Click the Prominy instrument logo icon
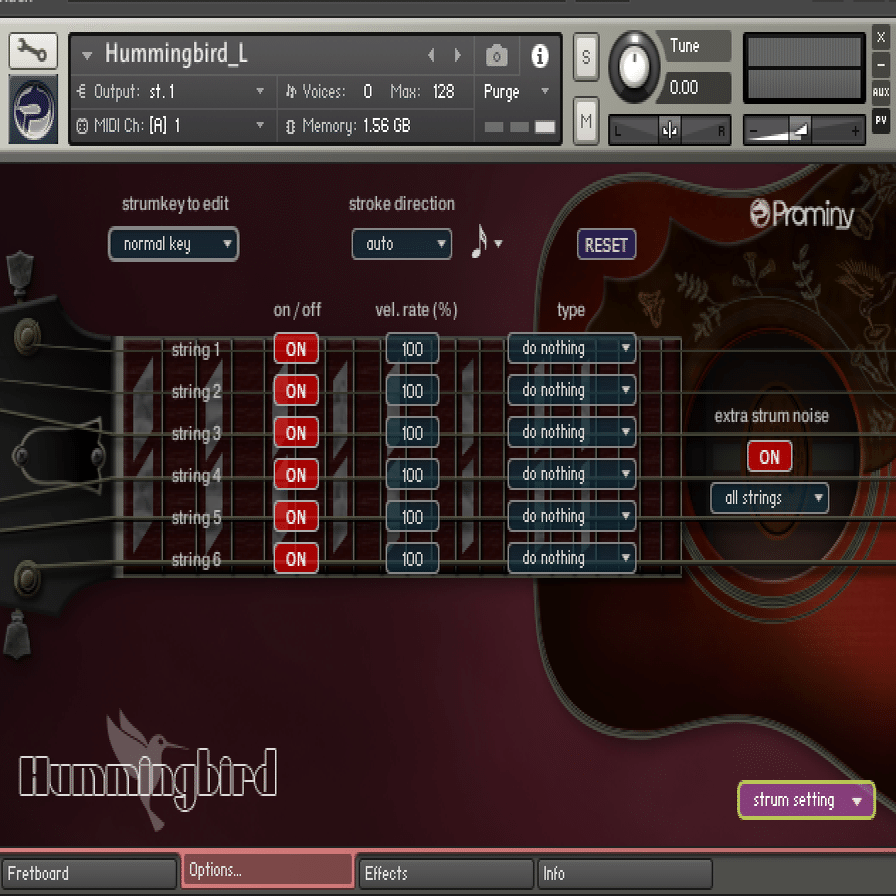This screenshot has height=896, width=896. [33, 109]
